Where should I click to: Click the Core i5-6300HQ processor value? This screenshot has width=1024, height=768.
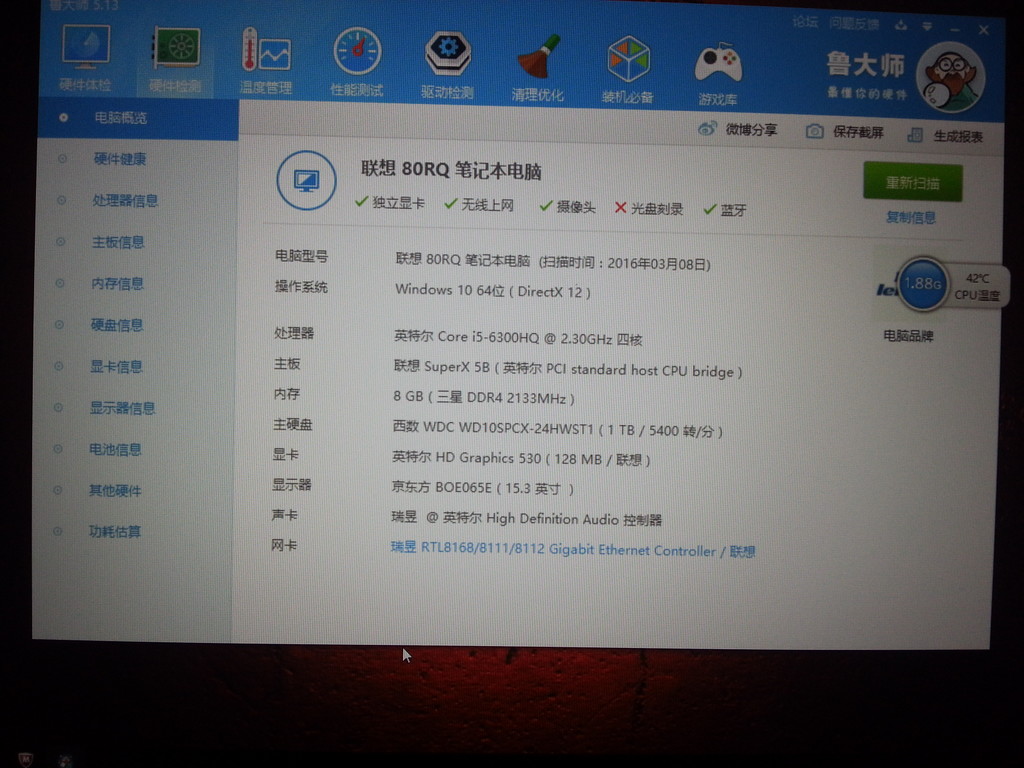518,338
